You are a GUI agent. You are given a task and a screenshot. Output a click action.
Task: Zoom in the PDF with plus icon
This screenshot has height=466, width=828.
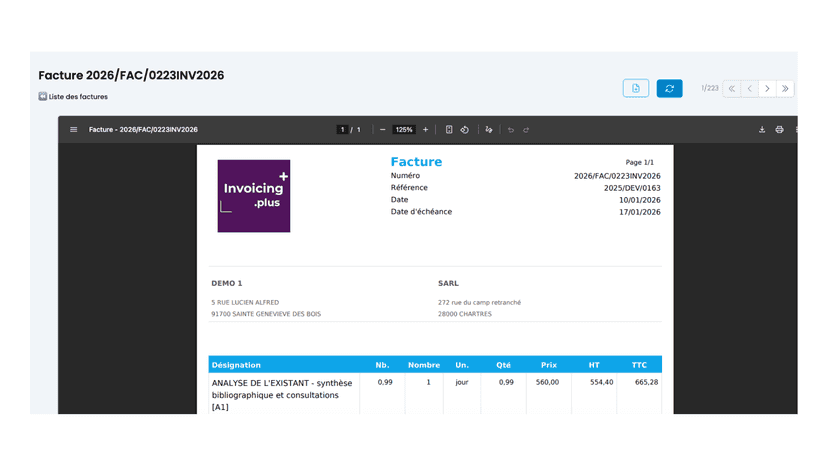[x=425, y=129]
